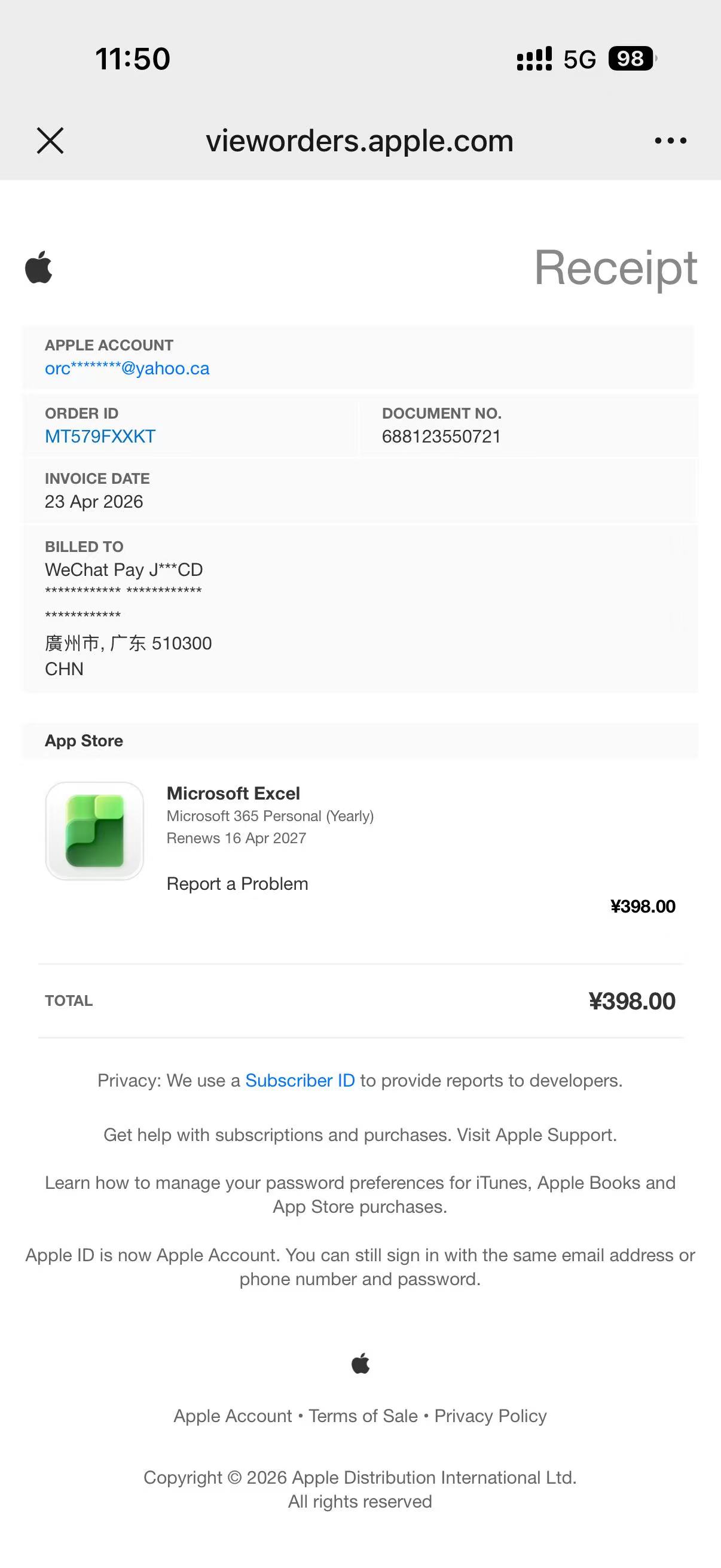Close the in-app browser with the X icon
Viewport: 721px width, 1568px height.
[x=50, y=141]
